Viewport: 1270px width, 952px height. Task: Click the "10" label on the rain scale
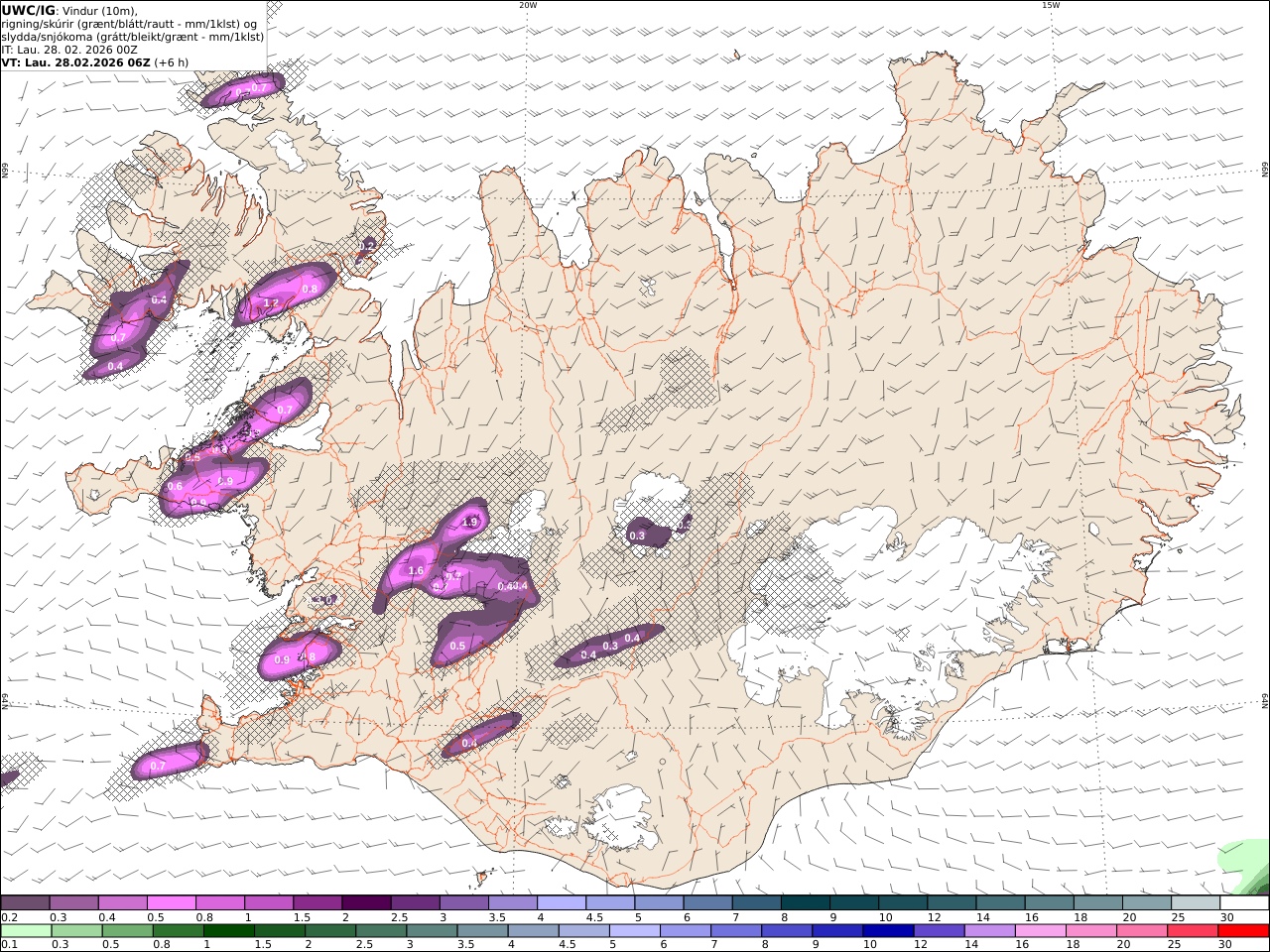[869, 945]
